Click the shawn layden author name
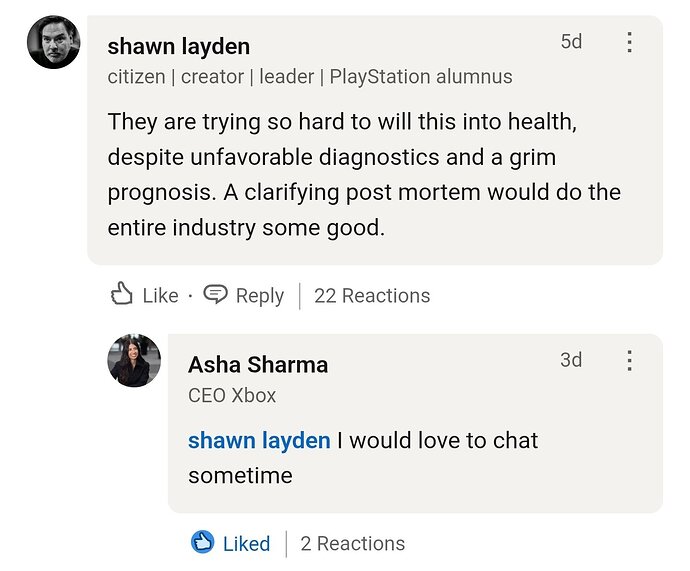 (x=179, y=46)
